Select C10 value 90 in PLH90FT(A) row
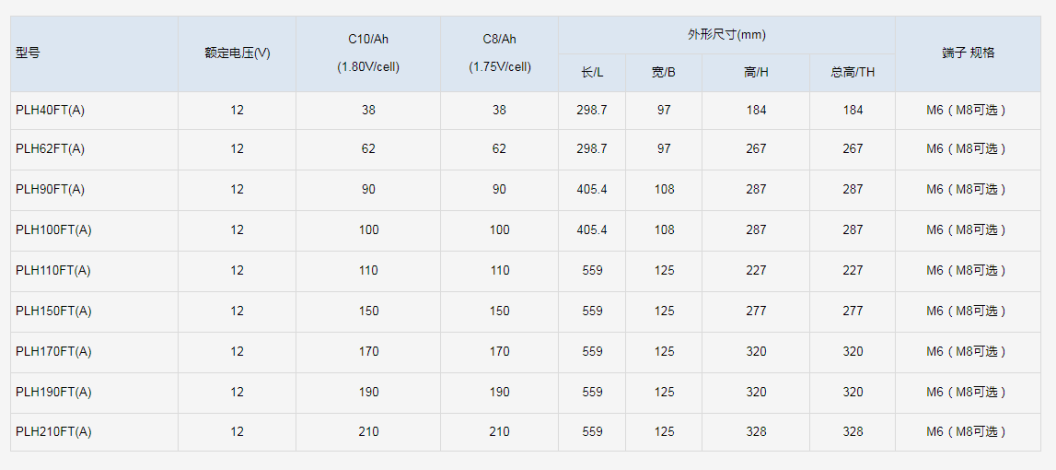Viewport: 1056px width, 470px height. click(x=368, y=189)
